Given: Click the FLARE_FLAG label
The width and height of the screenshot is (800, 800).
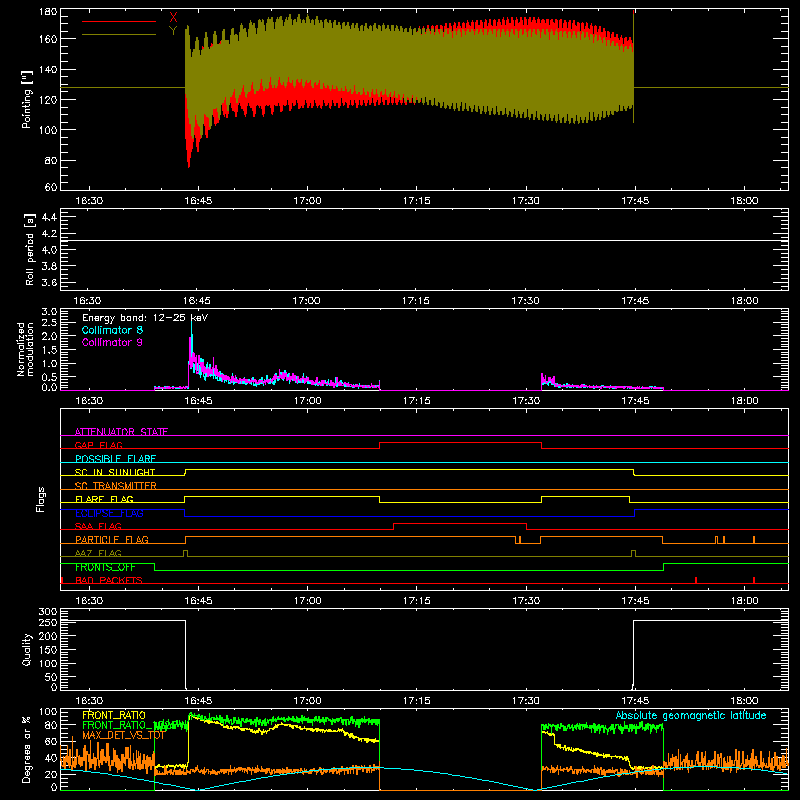Looking at the screenshot, I should pos(104,499).
